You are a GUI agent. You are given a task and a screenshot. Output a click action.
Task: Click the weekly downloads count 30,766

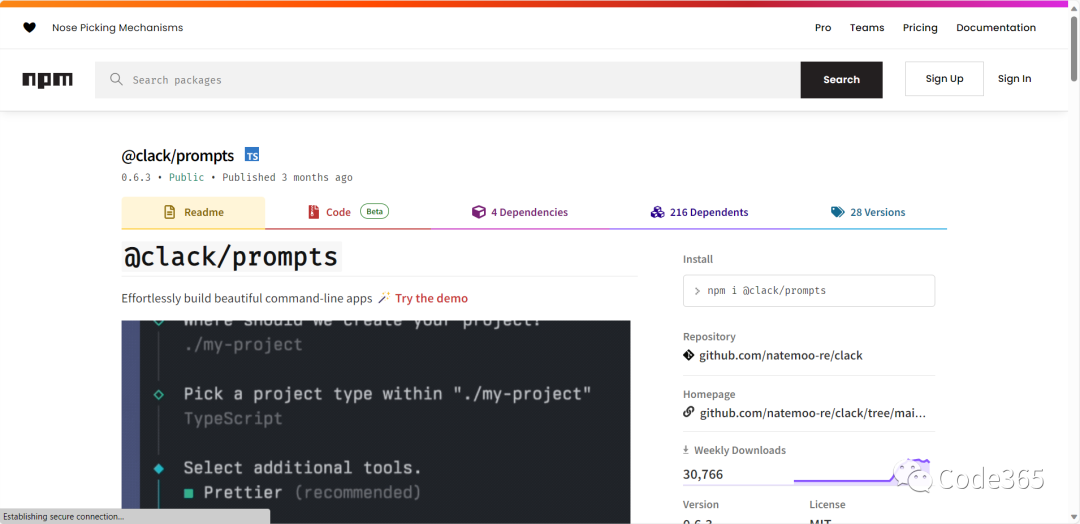click(703, 474)
